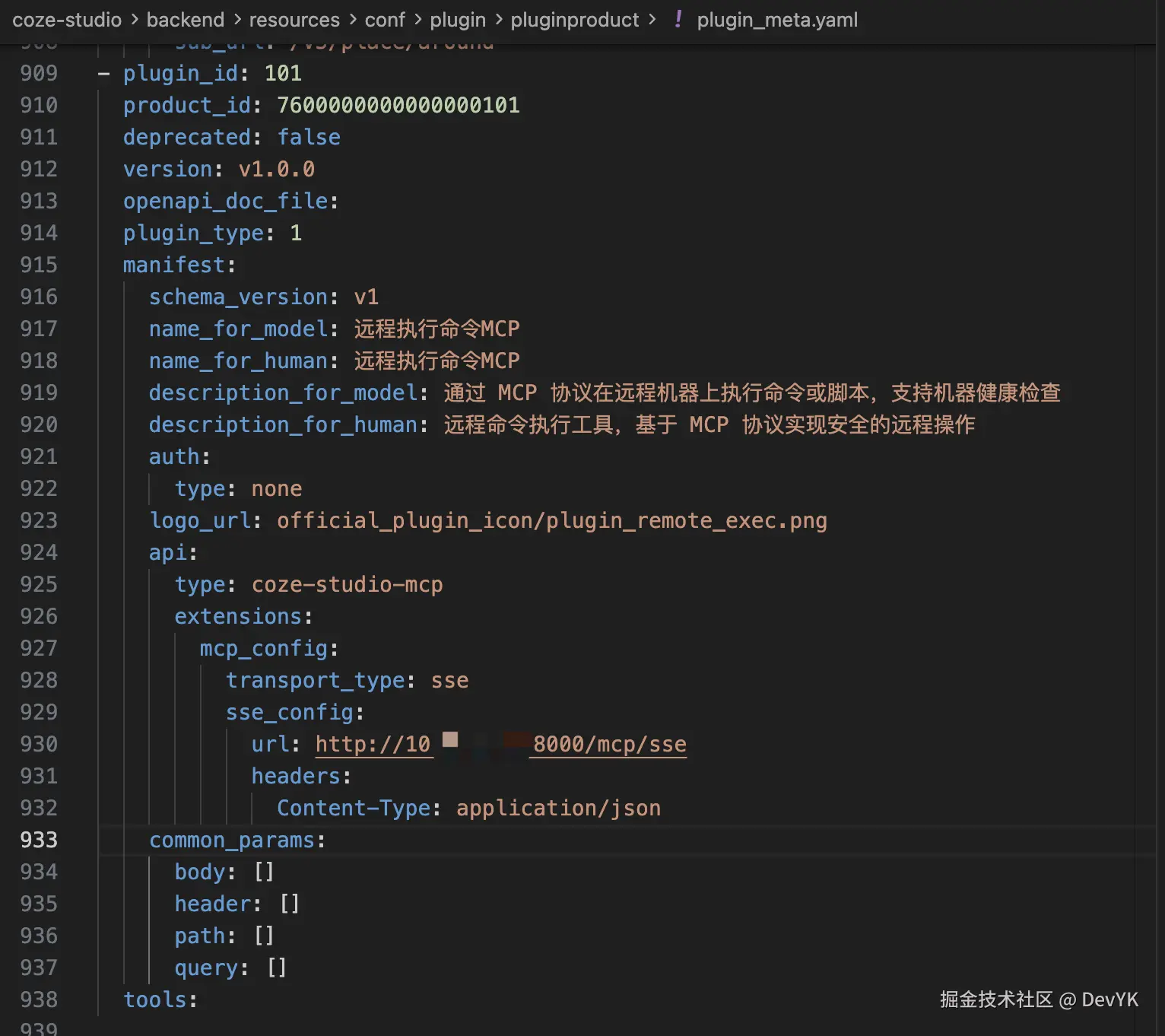1165x1036 pixels.
Task: Click description_for_model key
Action: [284, 392]
